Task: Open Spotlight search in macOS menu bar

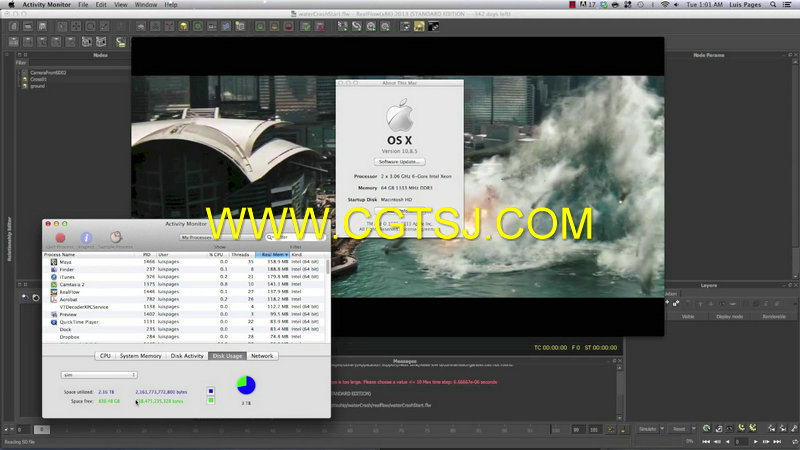Action: 773,5
